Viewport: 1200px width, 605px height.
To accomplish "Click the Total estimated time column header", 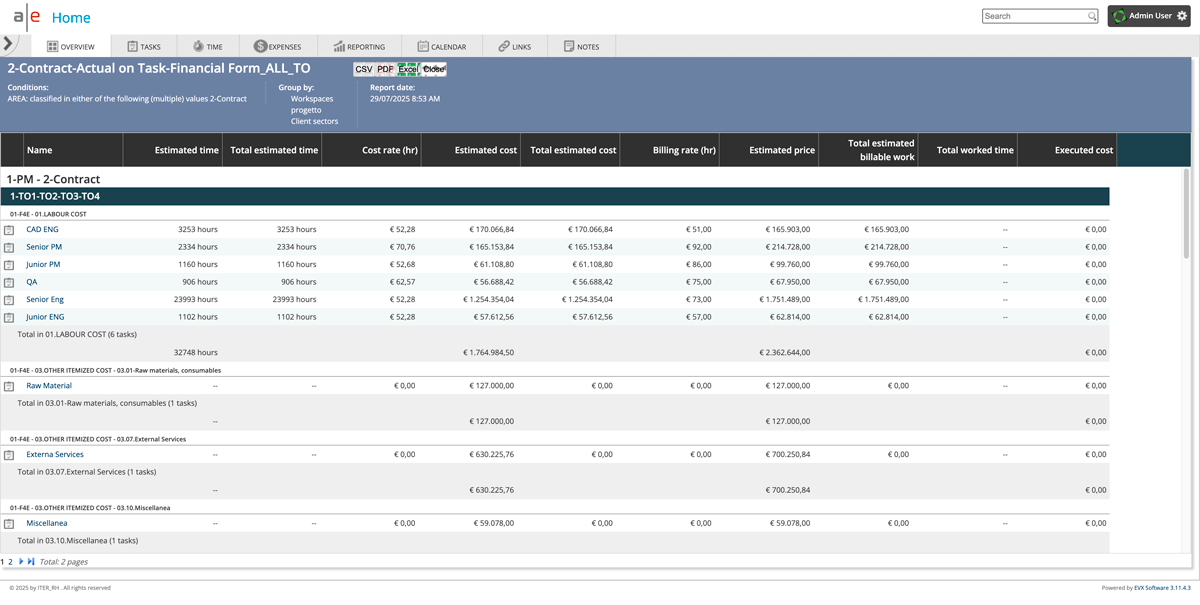I will 274,150.
